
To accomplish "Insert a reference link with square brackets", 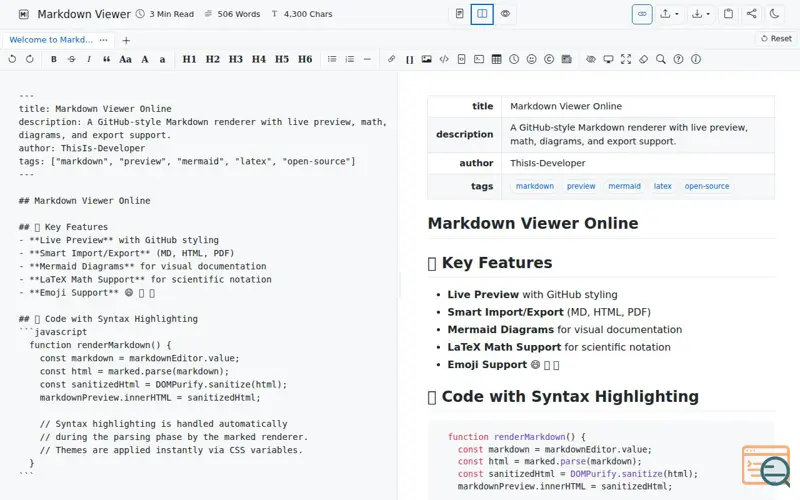I will [409, 59].
